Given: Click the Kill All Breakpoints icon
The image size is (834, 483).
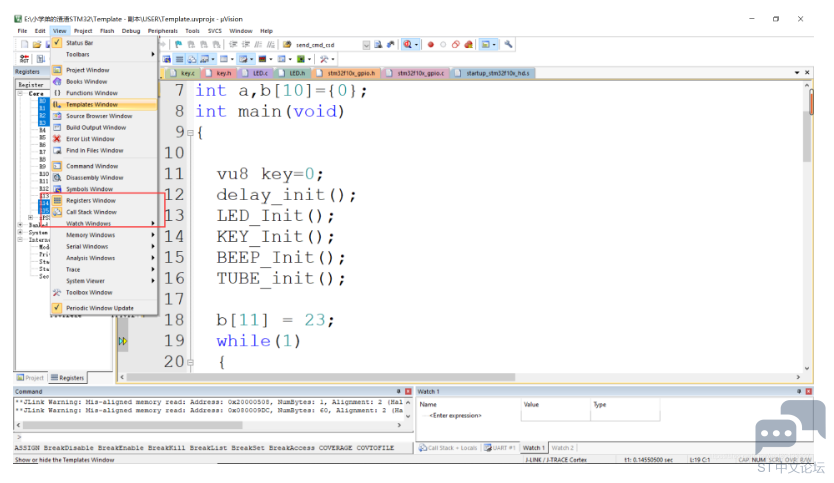Looking at the screenshot, I should click(x=469, y=45).
